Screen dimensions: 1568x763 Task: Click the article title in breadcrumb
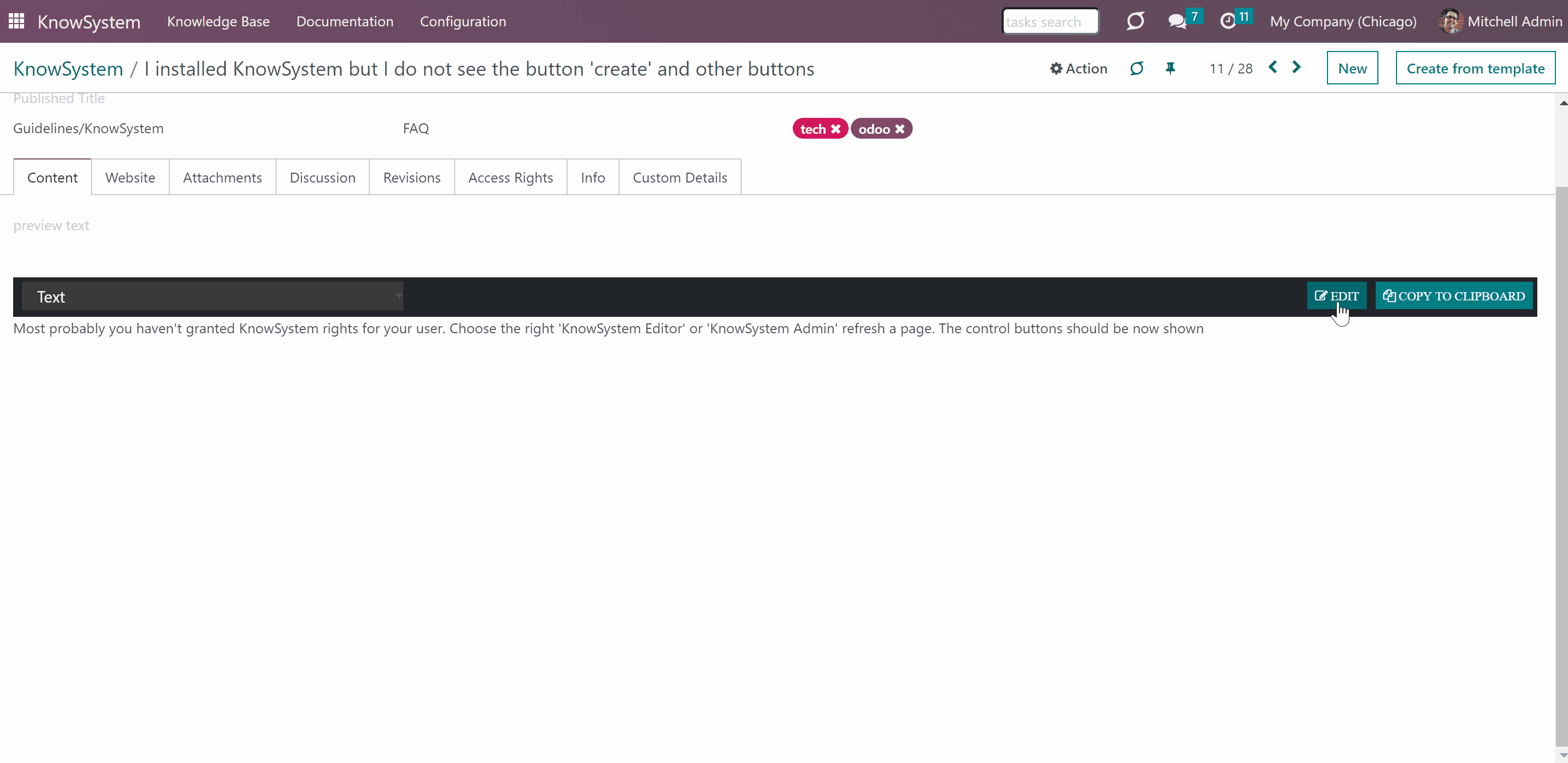tap(479, 69)
